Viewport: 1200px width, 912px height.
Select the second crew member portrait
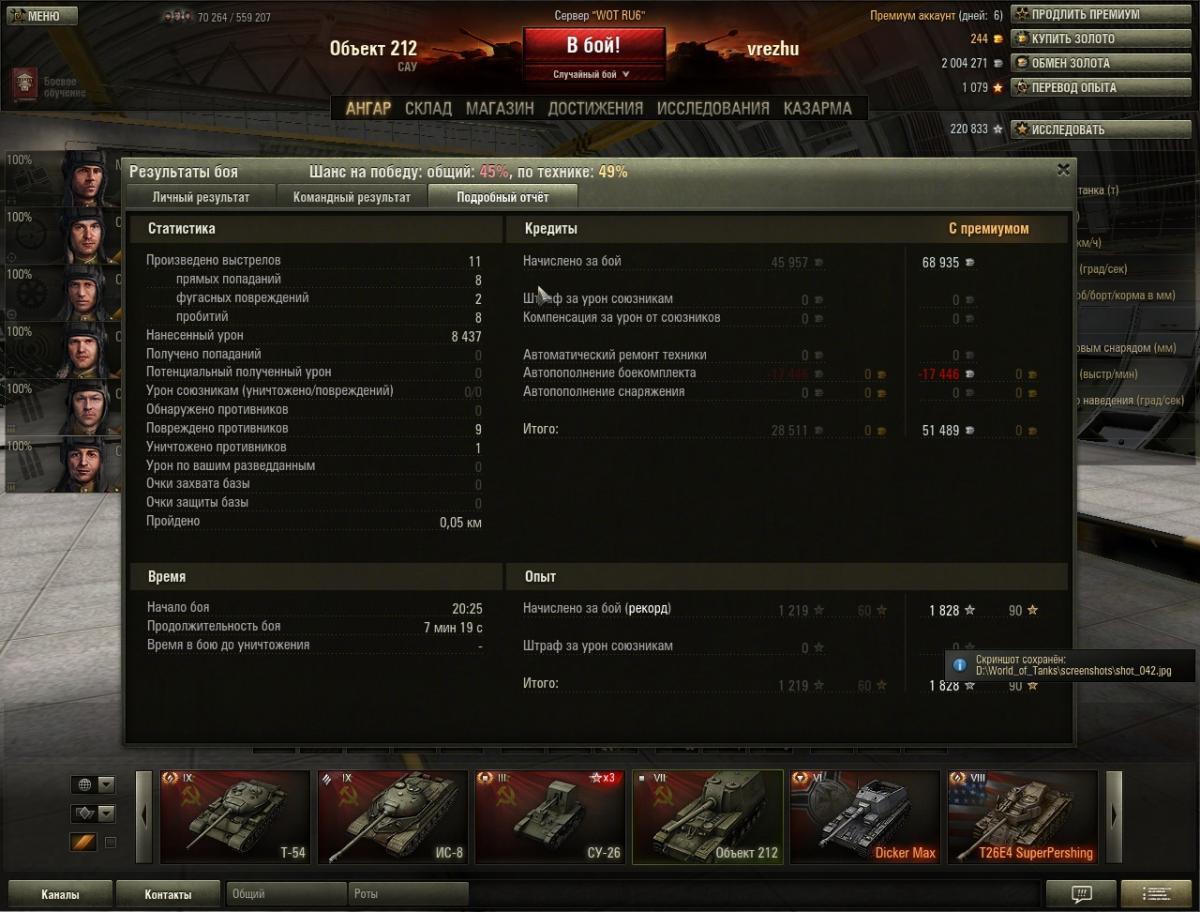[87, 235]
